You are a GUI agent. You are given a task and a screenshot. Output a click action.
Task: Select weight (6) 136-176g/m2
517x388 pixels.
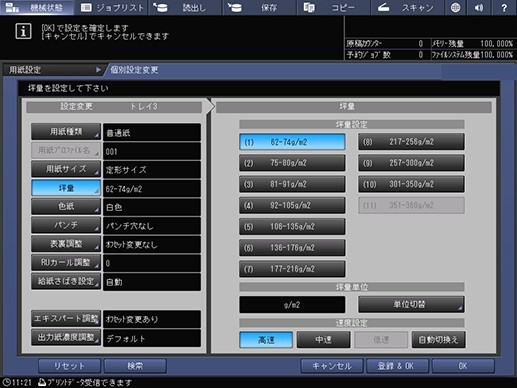[292, 248]
